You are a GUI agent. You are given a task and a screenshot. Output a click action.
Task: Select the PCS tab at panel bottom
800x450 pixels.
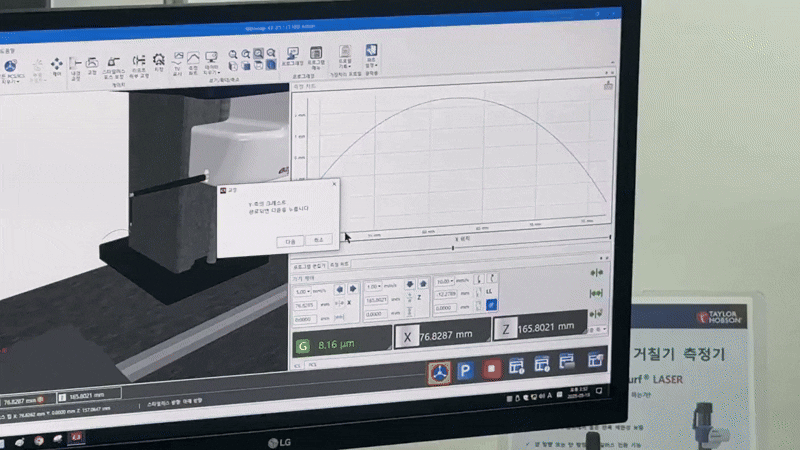click(x=312, y=365)
